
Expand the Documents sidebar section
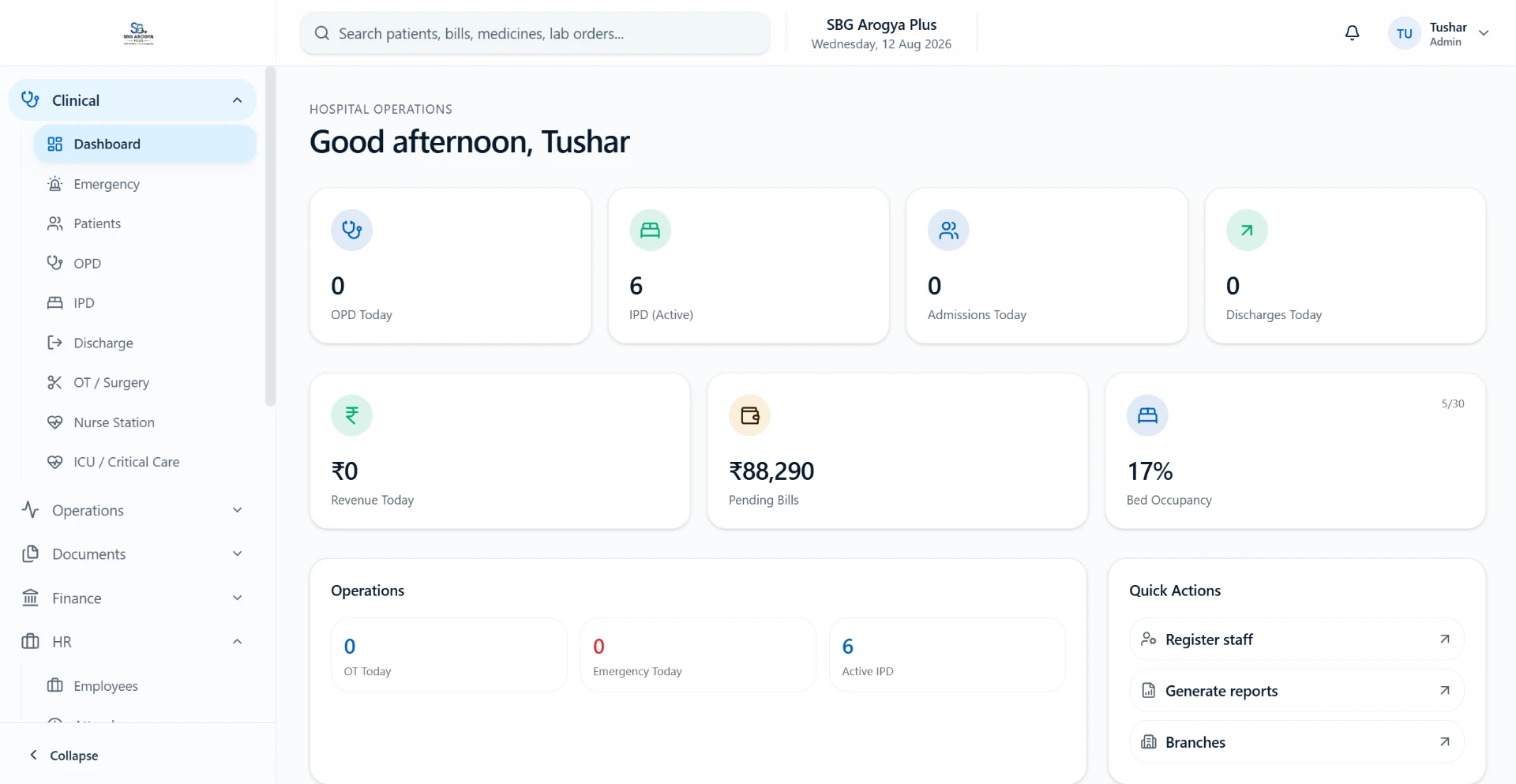pos(132,553)
